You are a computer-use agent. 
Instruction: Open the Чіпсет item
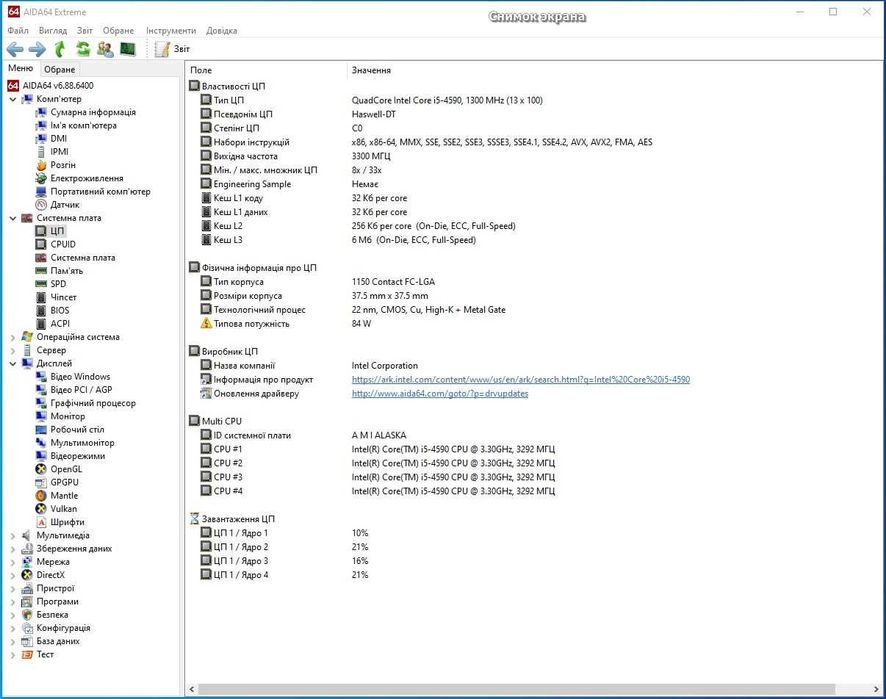click(x=63, y=297)
